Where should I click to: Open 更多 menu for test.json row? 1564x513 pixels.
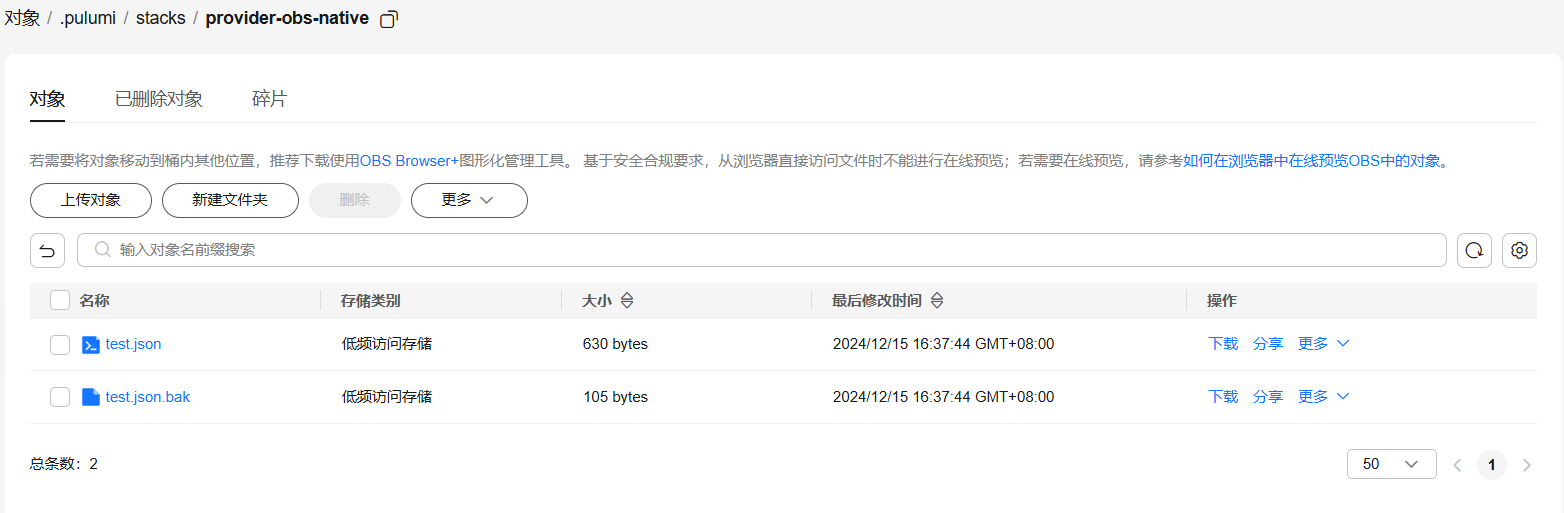point(1323,344)
